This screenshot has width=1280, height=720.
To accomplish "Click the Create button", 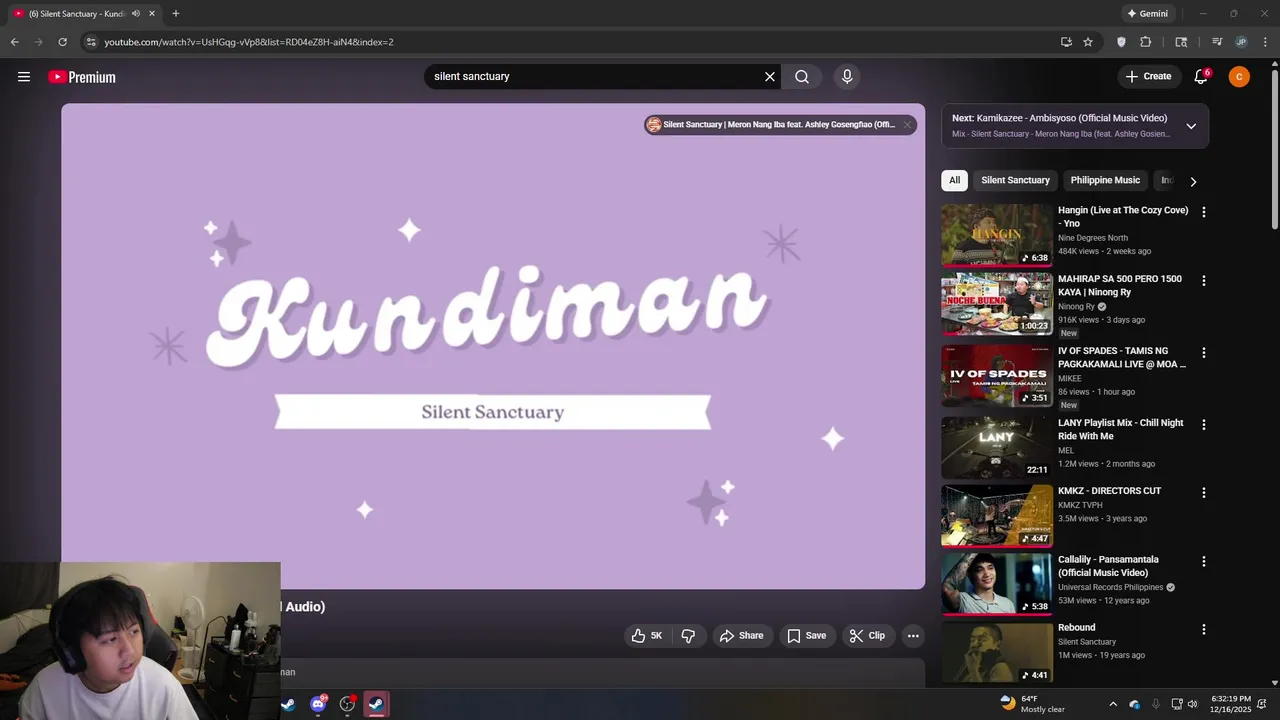I will (x=1148, y=77).
